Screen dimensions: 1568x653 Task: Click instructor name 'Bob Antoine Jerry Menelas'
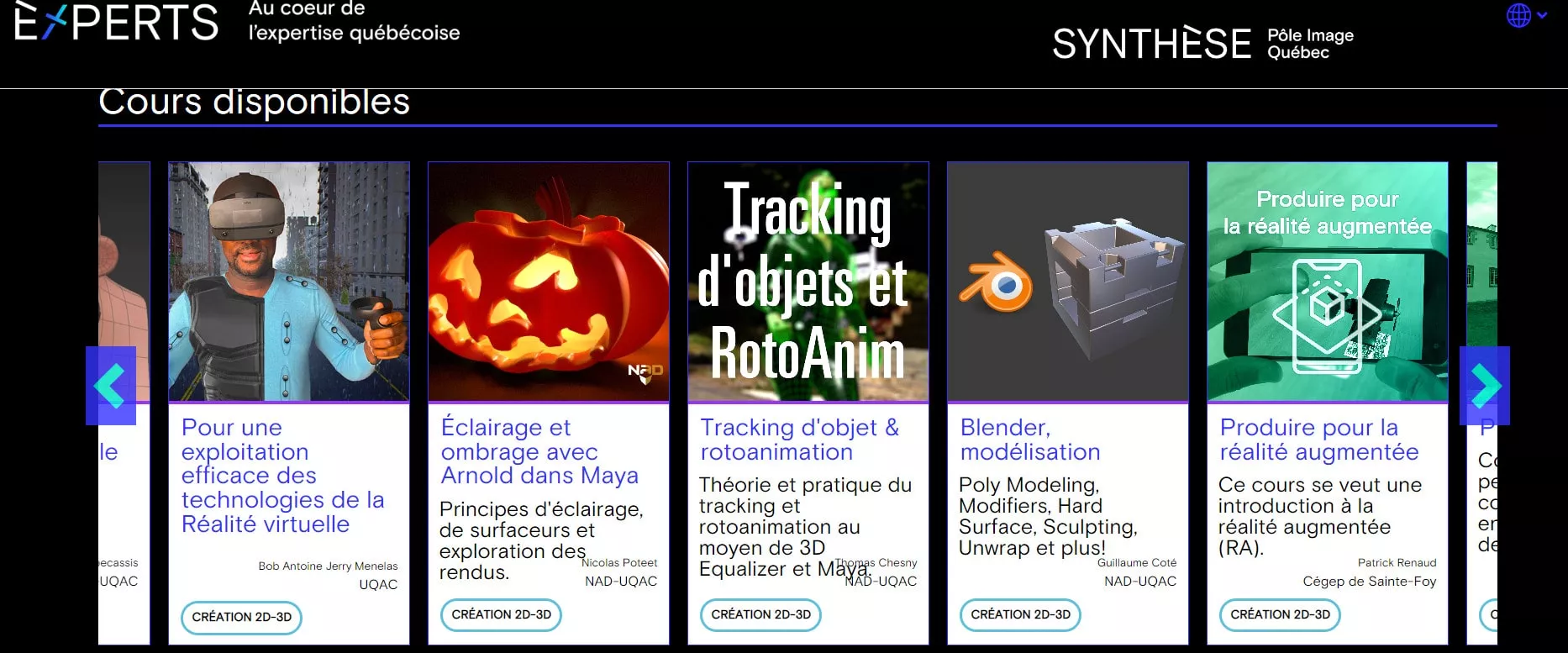[x=328, y=566]
